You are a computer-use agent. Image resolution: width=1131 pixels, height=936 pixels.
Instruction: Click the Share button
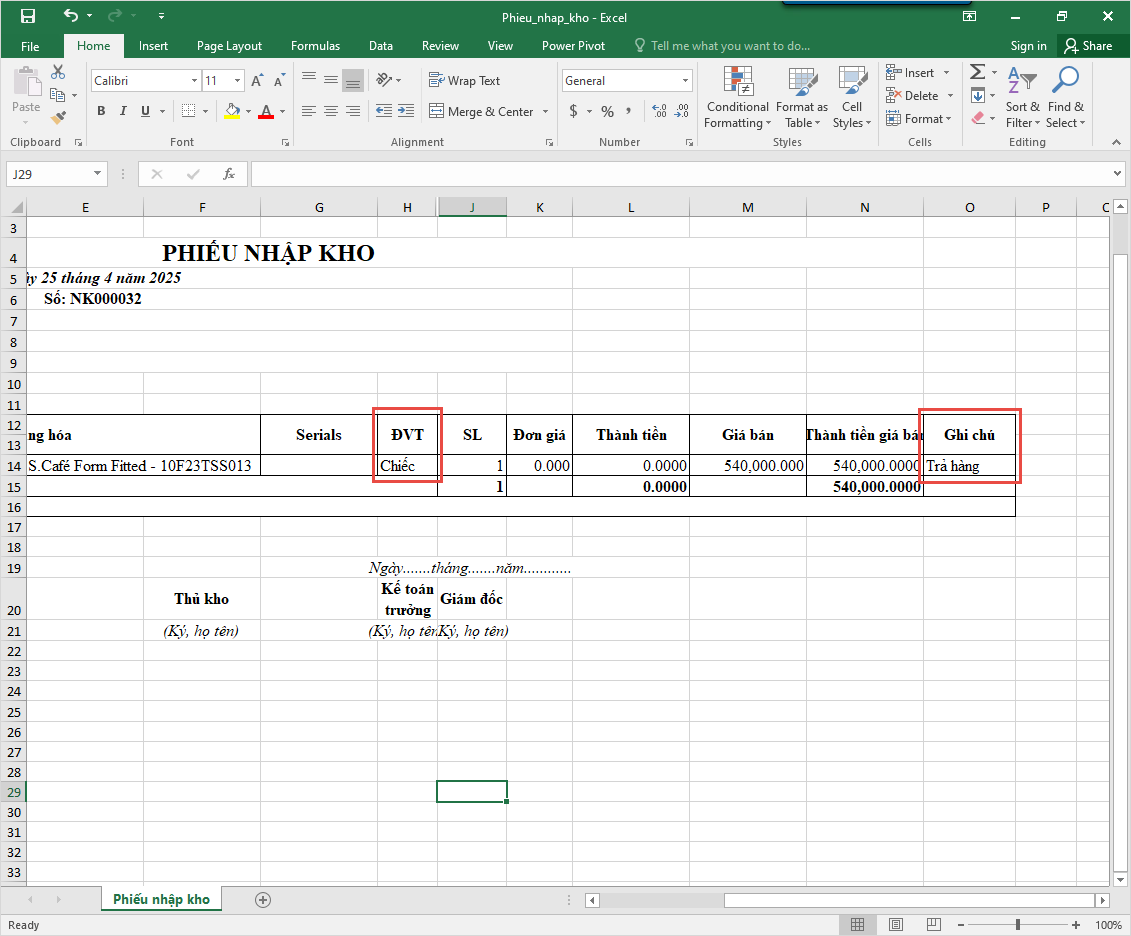tap(1088, 46)
